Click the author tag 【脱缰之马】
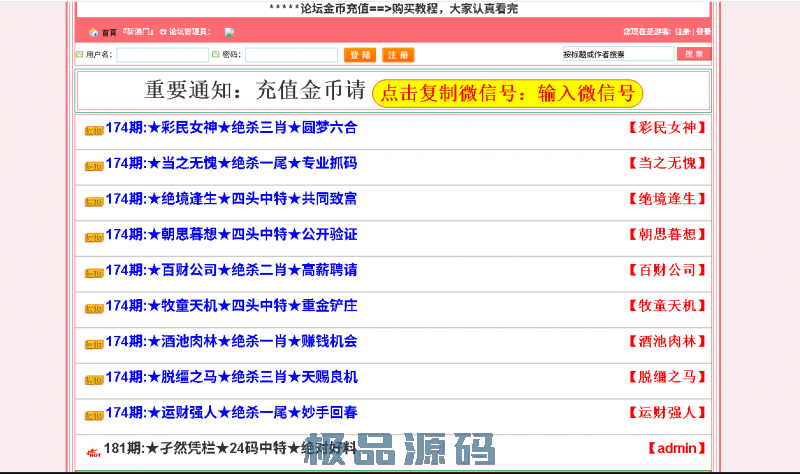The image size is (800, 474). (667, 377)
